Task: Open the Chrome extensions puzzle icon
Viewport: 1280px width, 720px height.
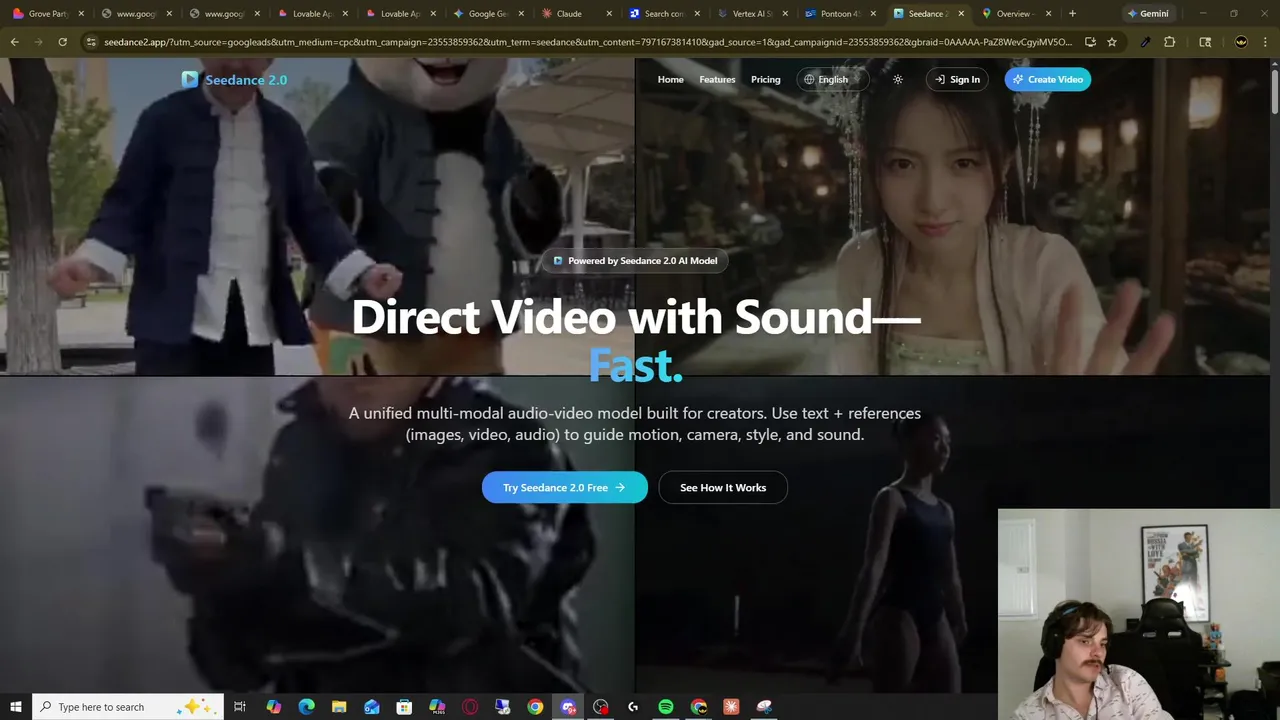Action: coord(1169,42)
